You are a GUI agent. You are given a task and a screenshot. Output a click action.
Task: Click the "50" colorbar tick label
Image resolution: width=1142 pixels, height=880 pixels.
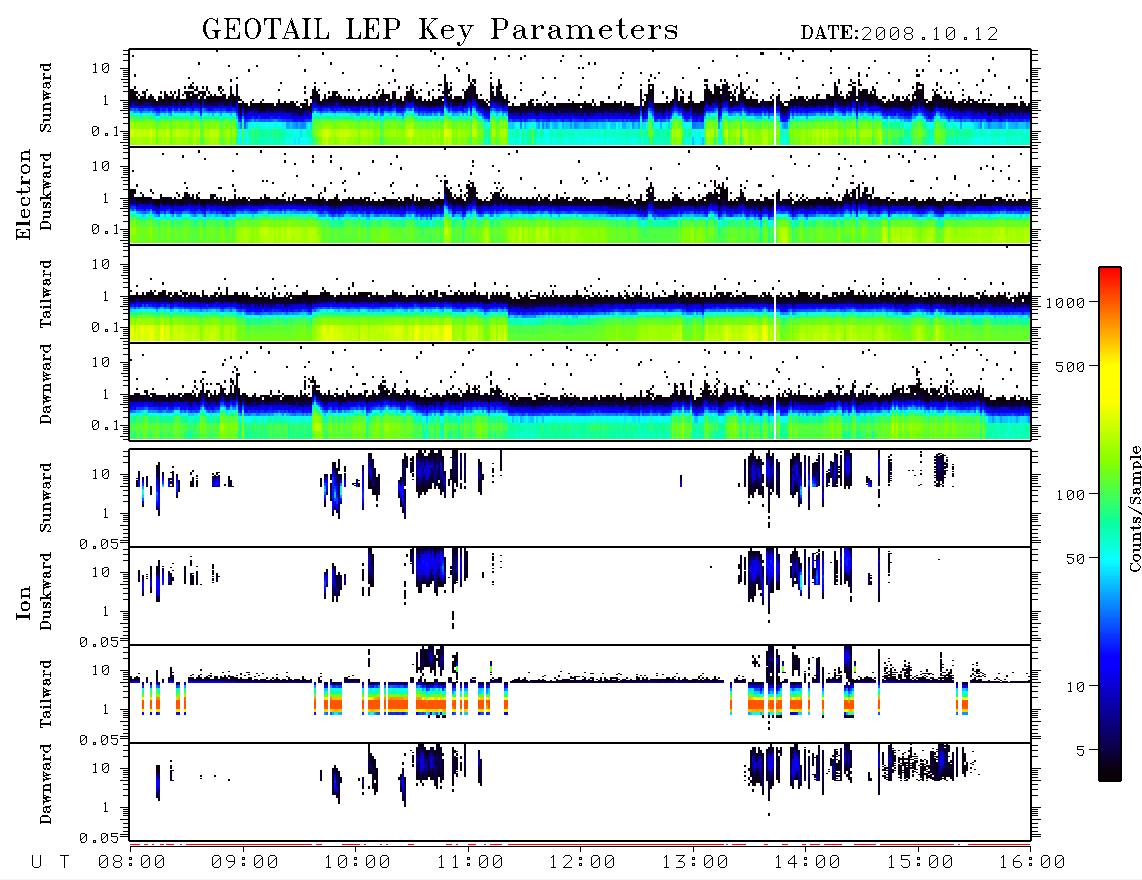coord(1075,559)
